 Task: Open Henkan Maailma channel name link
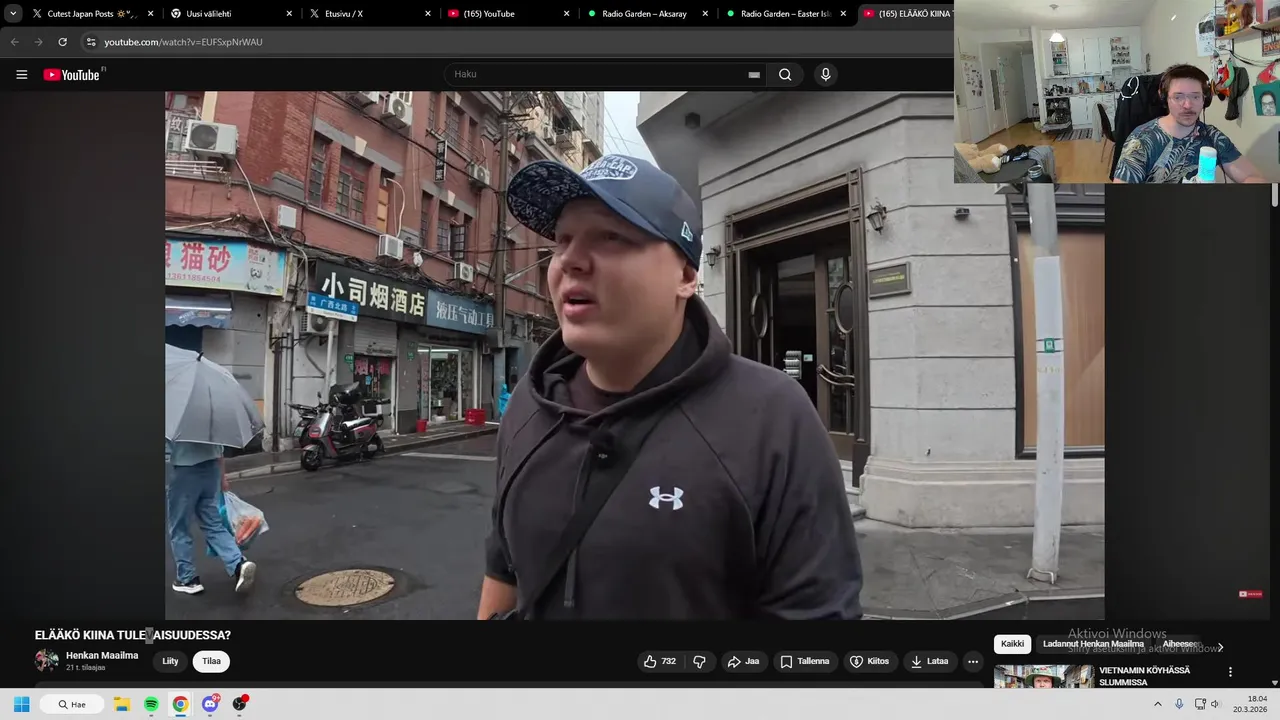click(x=102, y=655)
